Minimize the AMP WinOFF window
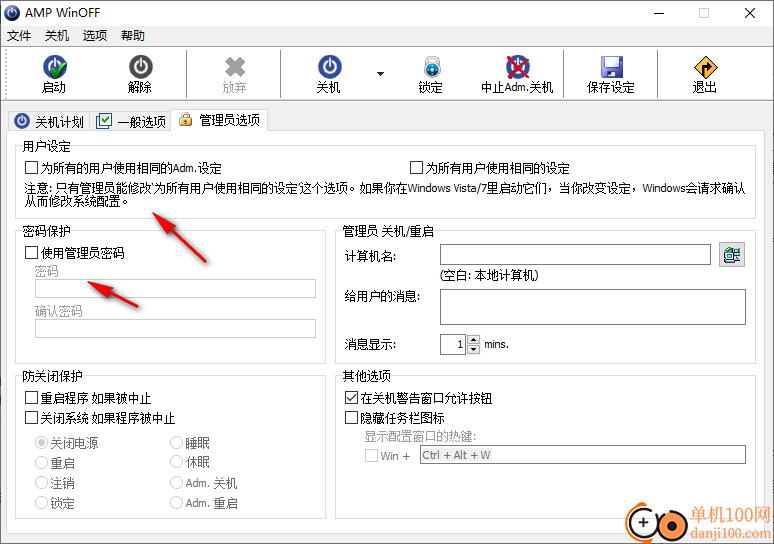The width and height of the screenshot is (774, 544). click(659, 13)
